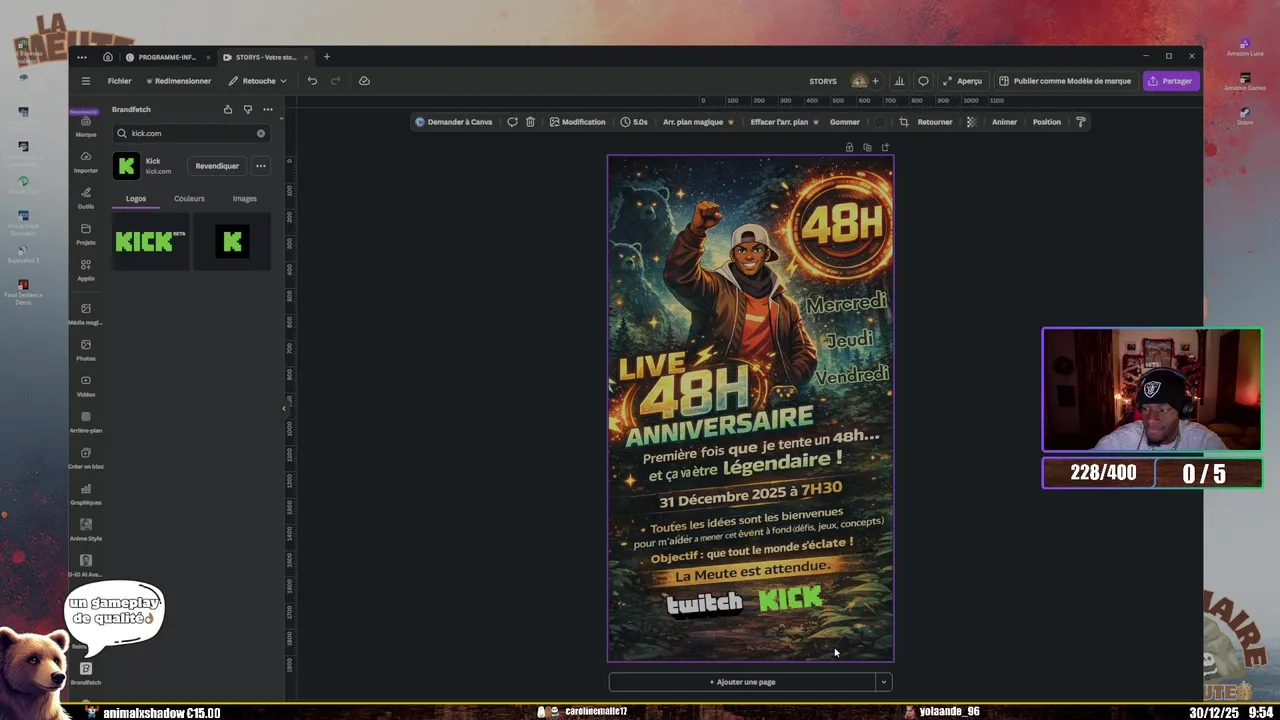
Task: Add a collaborator with plus icon
Action: (875, 81)
